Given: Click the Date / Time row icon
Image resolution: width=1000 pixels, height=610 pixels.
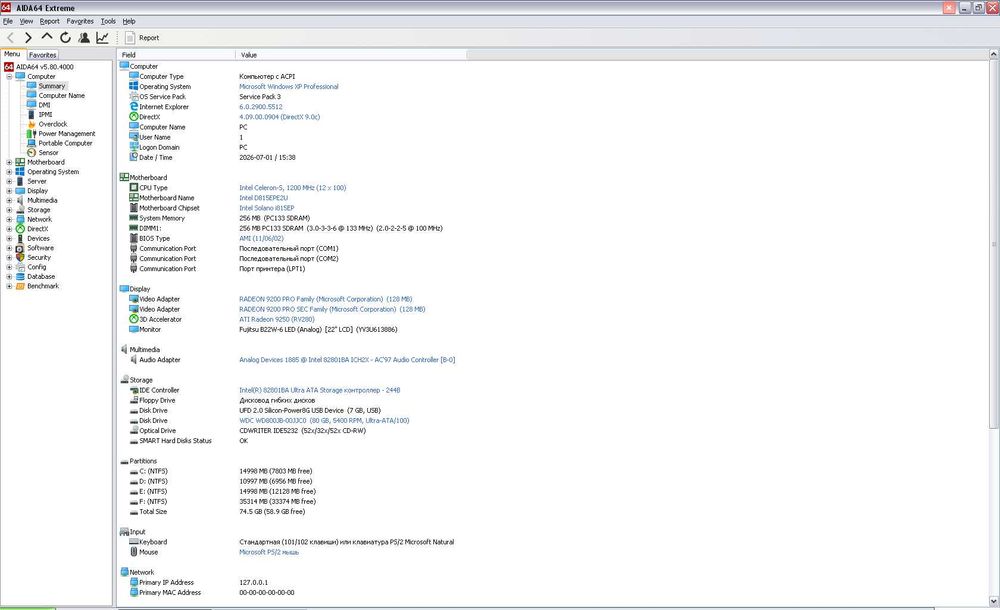Looking at the screenshot, I should 134,157.
